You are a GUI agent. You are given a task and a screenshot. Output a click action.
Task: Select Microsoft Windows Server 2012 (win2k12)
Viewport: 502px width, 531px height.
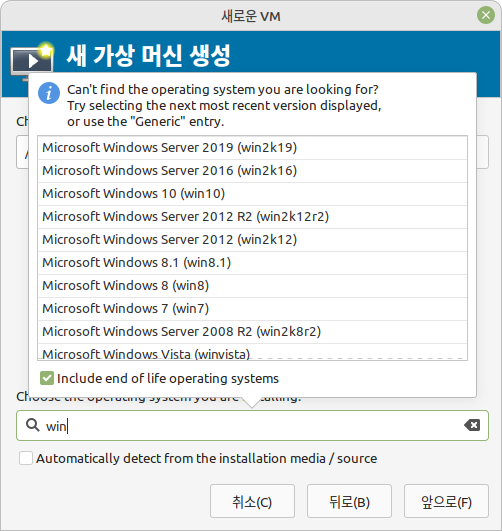(252, 240)
